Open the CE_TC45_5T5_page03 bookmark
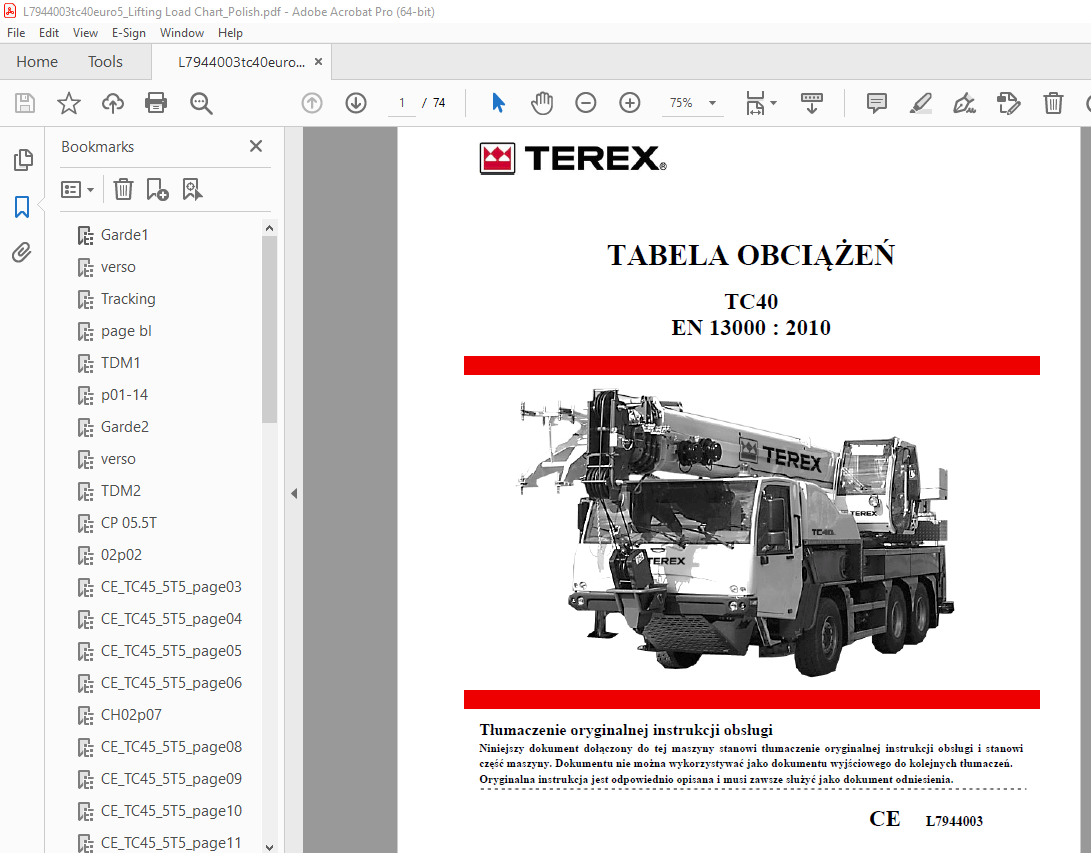This screenshot has width=1091, height=853. click(x=171, y=587)
